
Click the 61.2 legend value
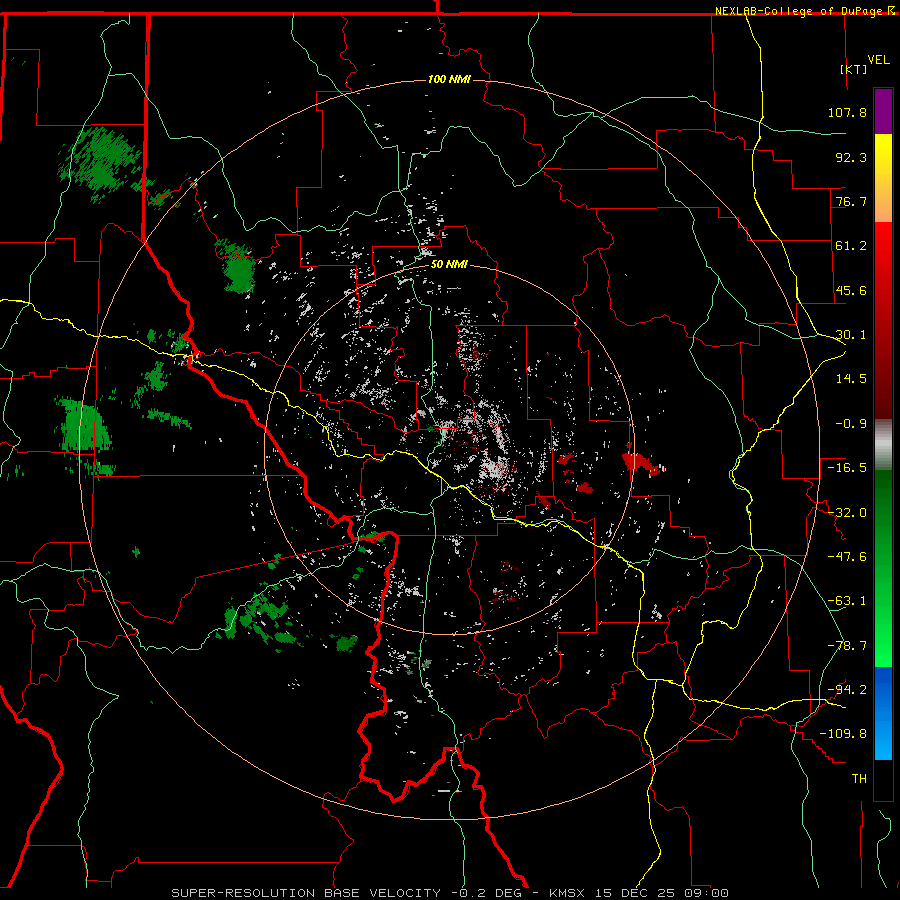pyautogui.click(x=851, y=246)
